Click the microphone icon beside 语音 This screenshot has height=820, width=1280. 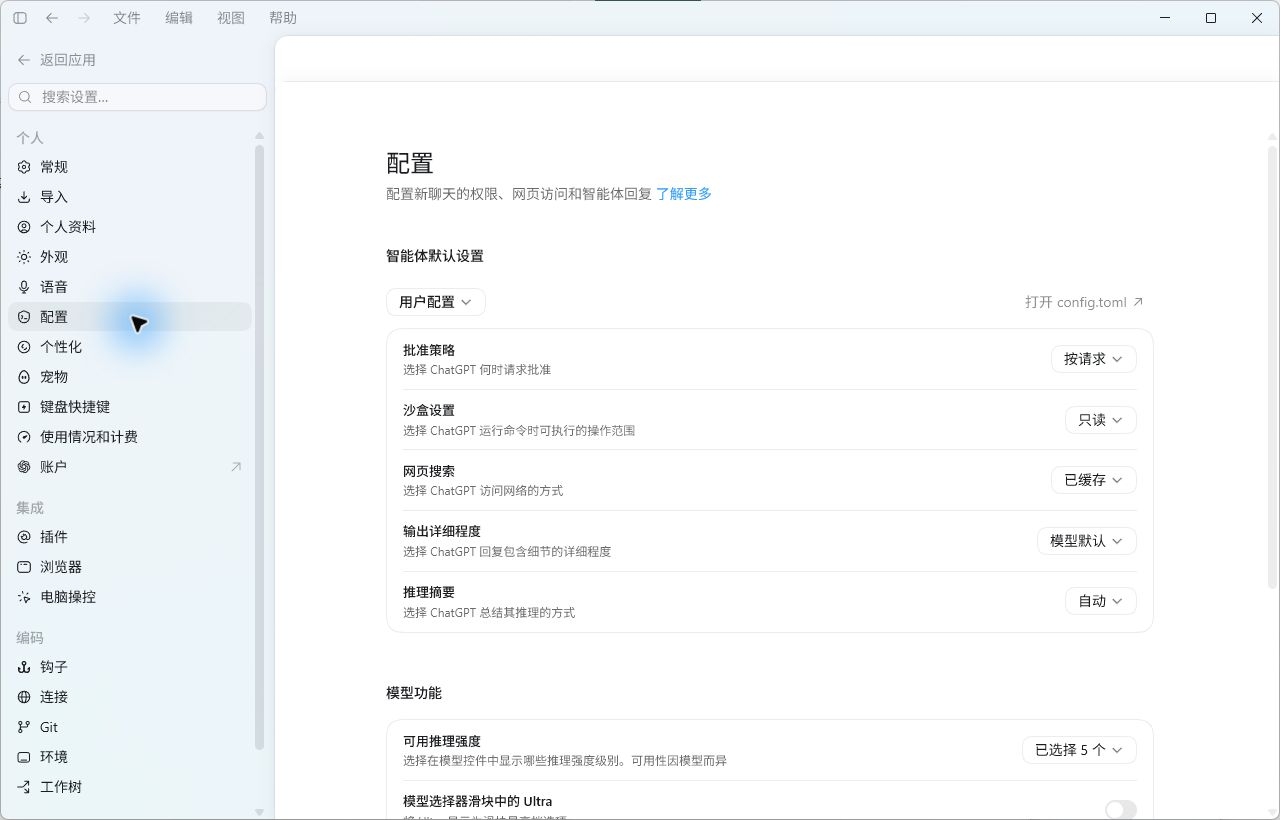pos(24,287)
